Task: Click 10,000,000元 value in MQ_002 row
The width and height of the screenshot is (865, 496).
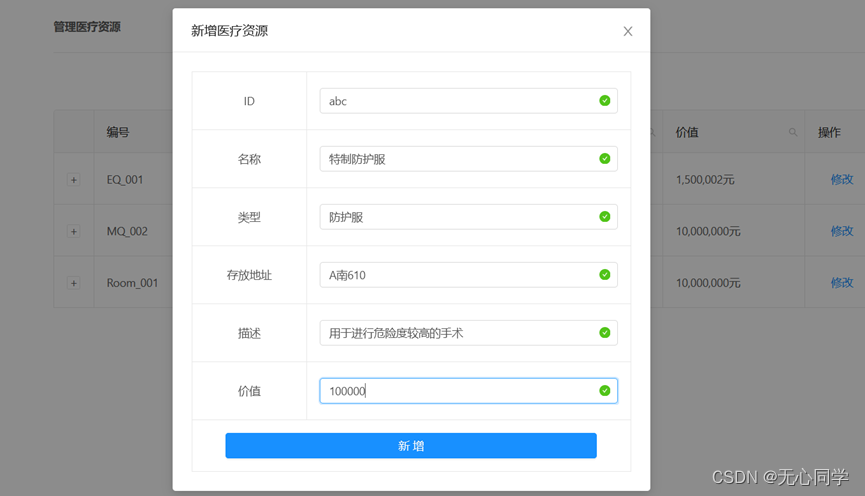Action: pyautogui.click(x=708, y=231)
